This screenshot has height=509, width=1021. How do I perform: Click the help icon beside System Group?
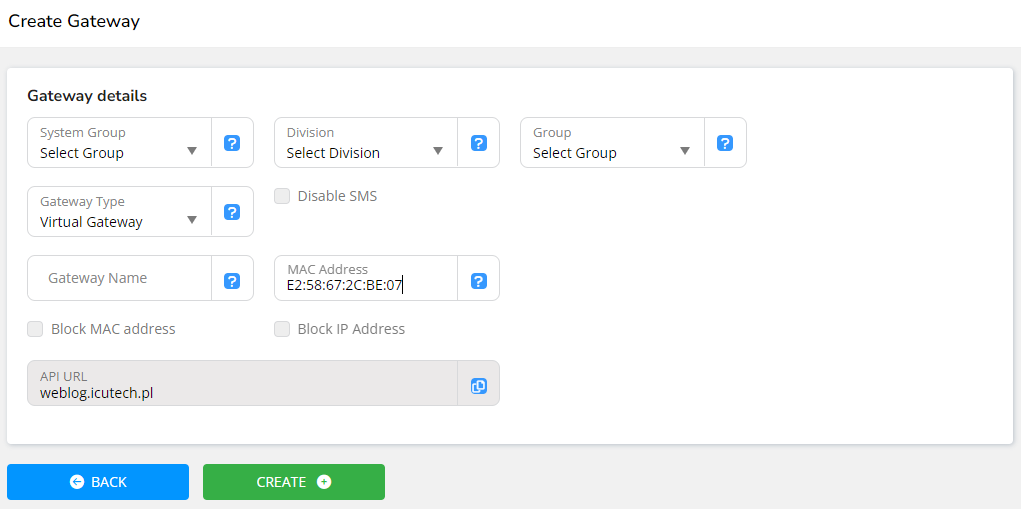pyautogui.click(x=232, y=143)
